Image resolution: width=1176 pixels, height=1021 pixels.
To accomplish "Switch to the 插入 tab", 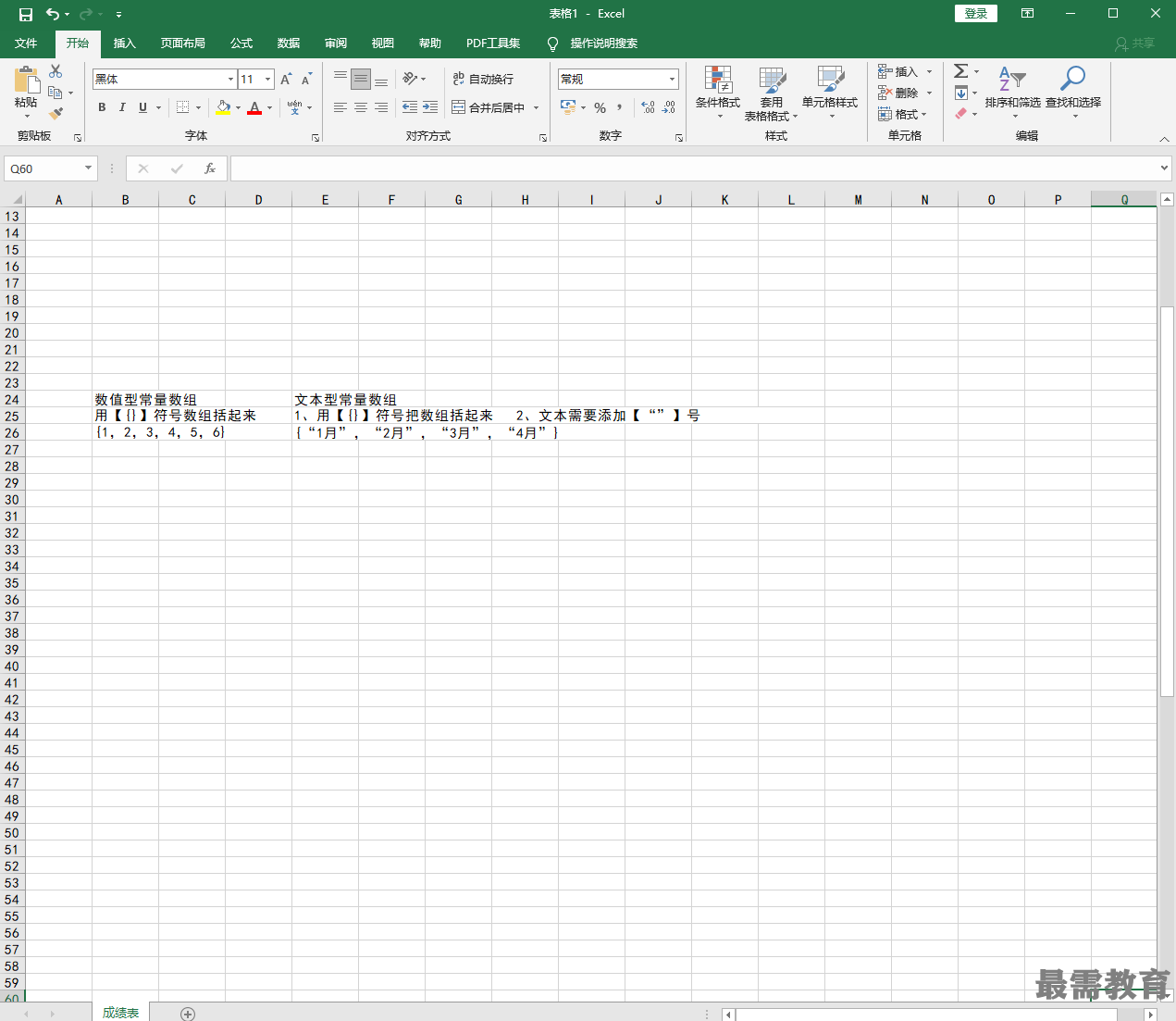I will (125, 44).
